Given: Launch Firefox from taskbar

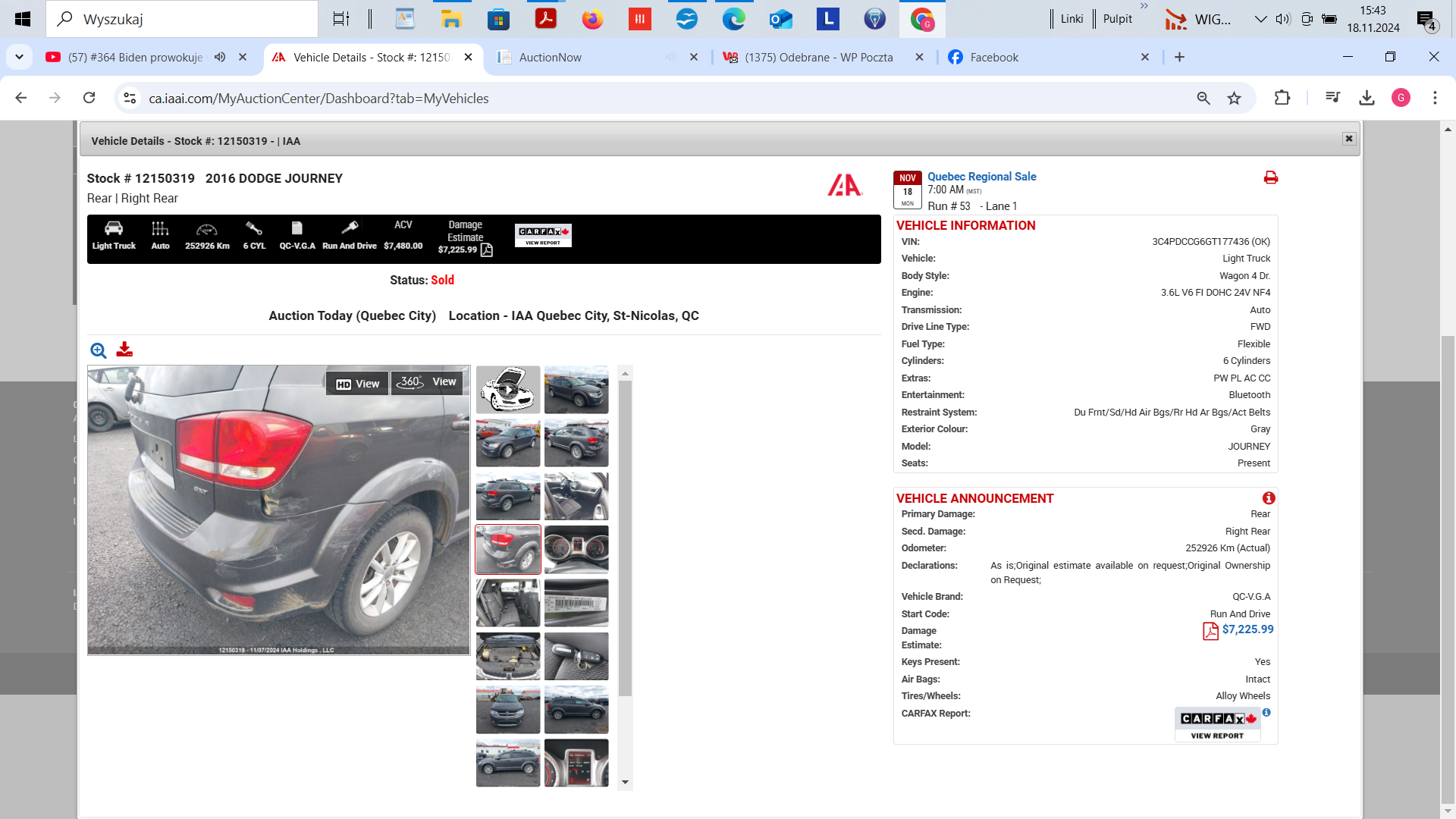Looking at the screenshot, I should coord(593,19).
